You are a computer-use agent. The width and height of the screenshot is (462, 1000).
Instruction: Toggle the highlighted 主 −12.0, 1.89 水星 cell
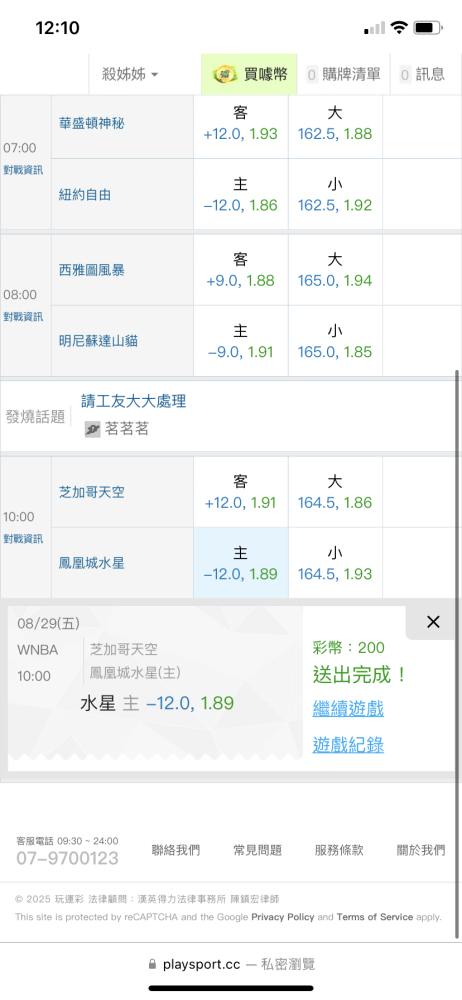241,563
